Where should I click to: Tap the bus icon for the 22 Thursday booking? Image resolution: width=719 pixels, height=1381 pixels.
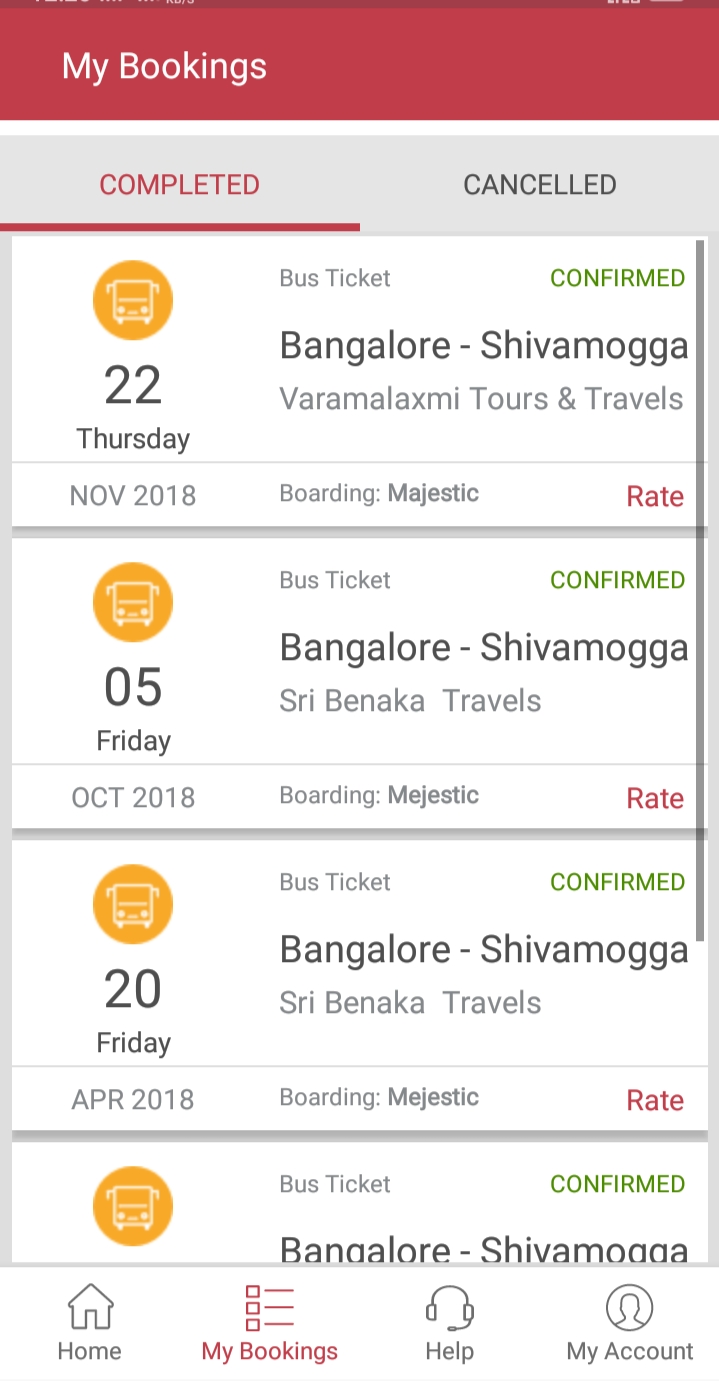coord(133,300)
